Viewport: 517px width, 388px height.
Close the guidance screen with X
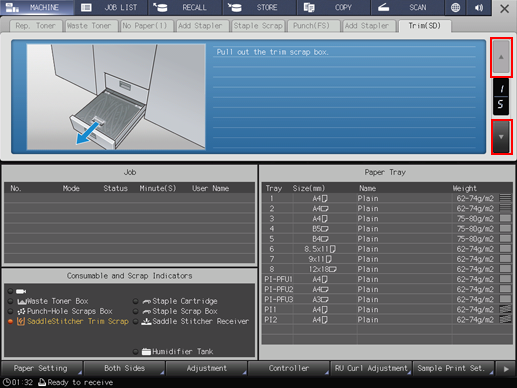tap(504, 9)
